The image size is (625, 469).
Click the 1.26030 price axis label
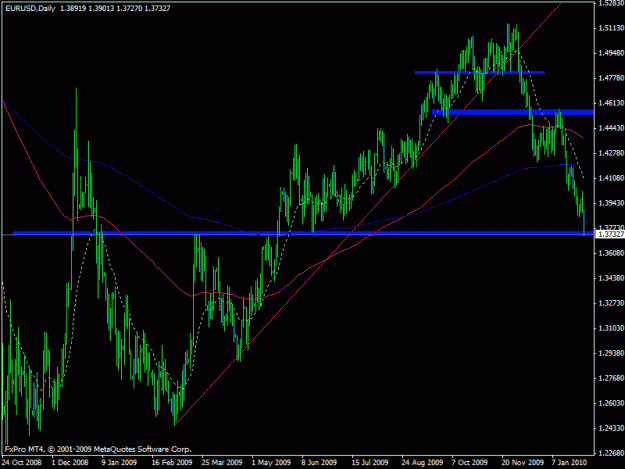click(611, 403)
